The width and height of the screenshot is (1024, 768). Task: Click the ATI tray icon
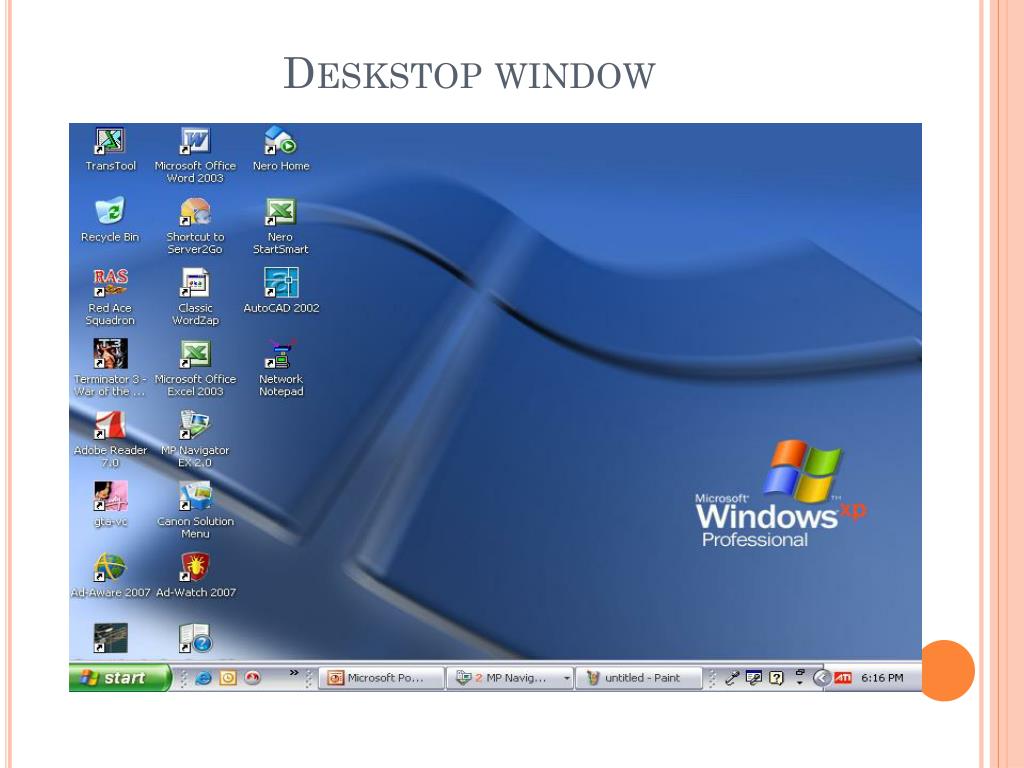click(843, 678)
